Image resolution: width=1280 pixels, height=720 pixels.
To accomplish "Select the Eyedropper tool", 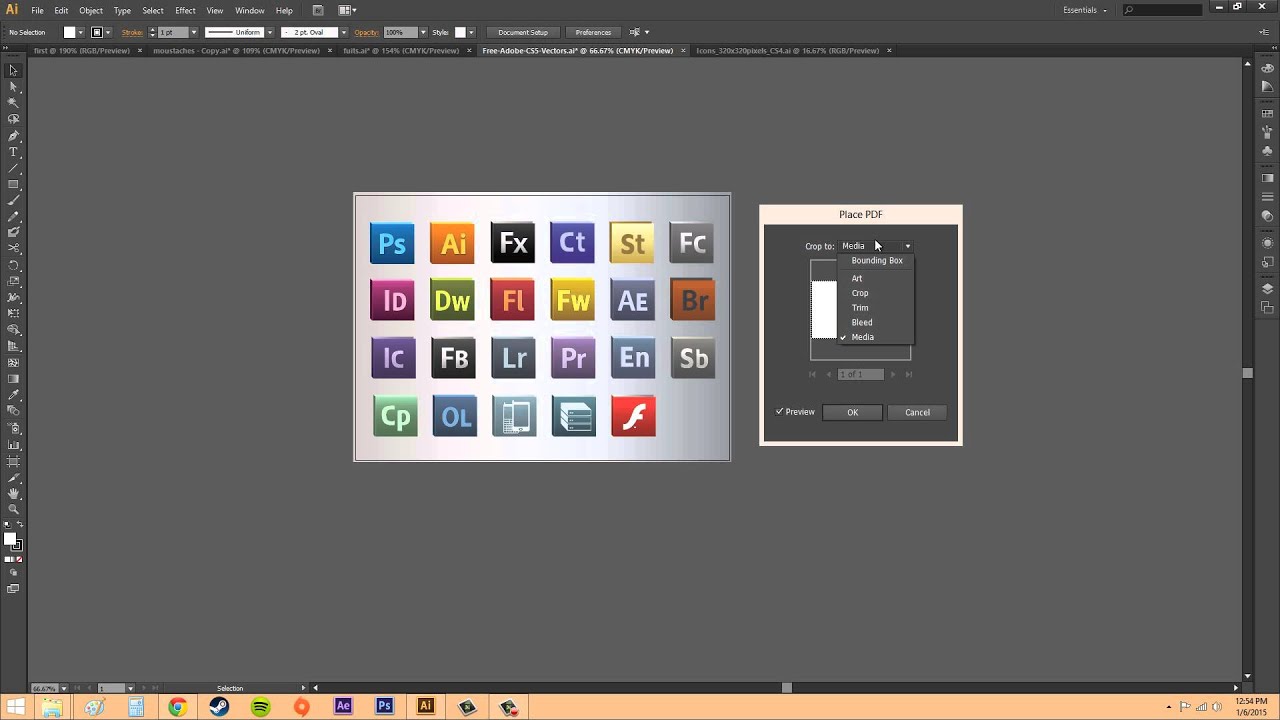I will tap(13, 394).
